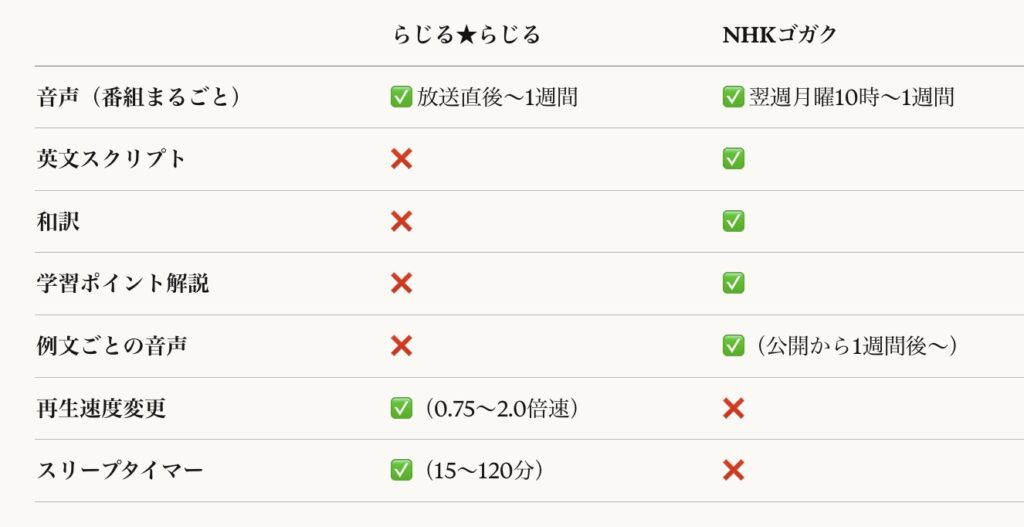Click green check next to （公開から1週間後〜）
Screen dimensions: 1024x527
point(733,346)
